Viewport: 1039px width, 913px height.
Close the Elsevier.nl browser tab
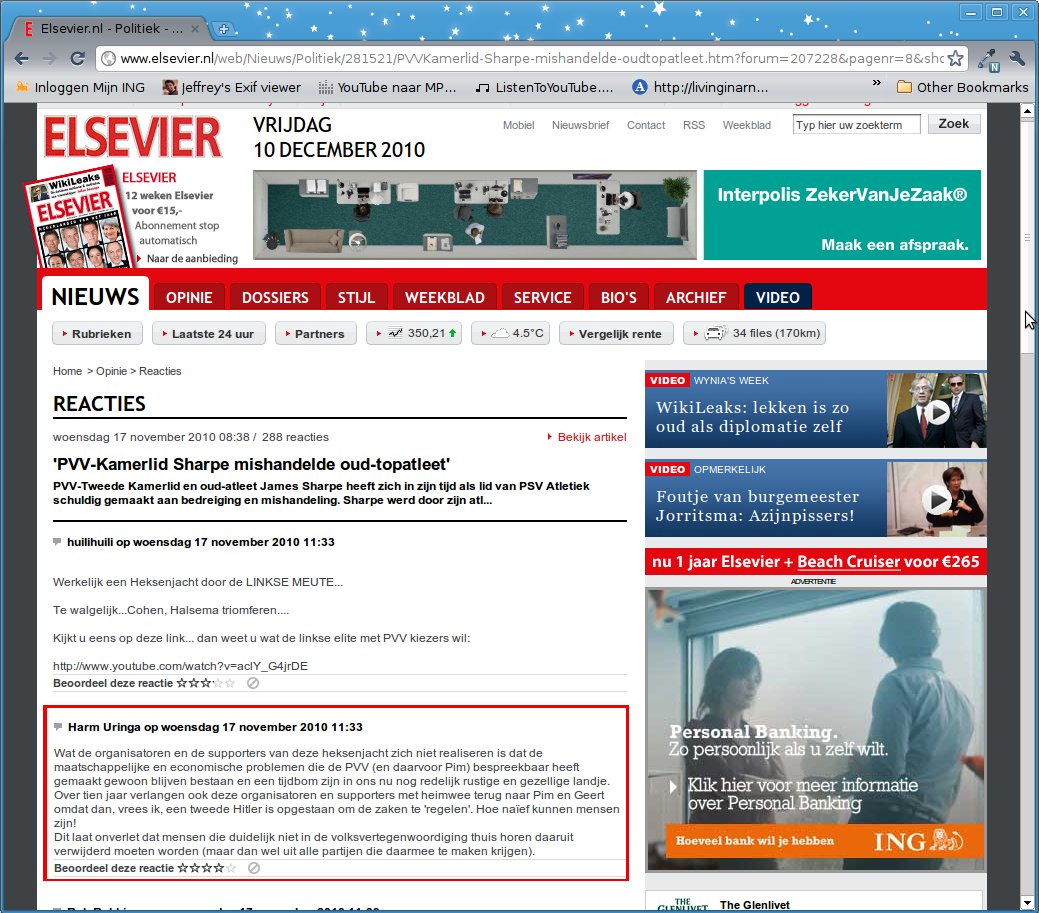tap(195, 28)
